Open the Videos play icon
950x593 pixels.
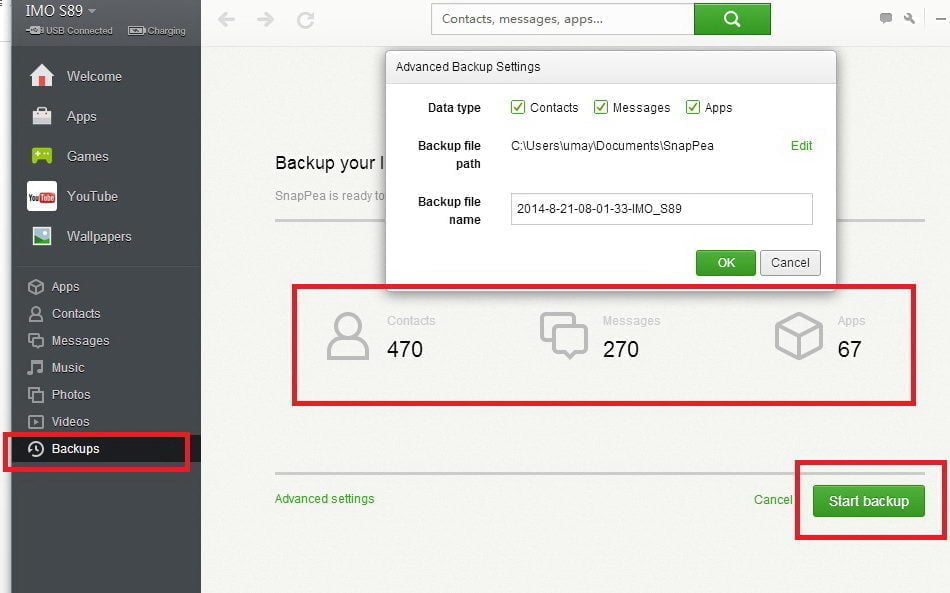point(36,422)
